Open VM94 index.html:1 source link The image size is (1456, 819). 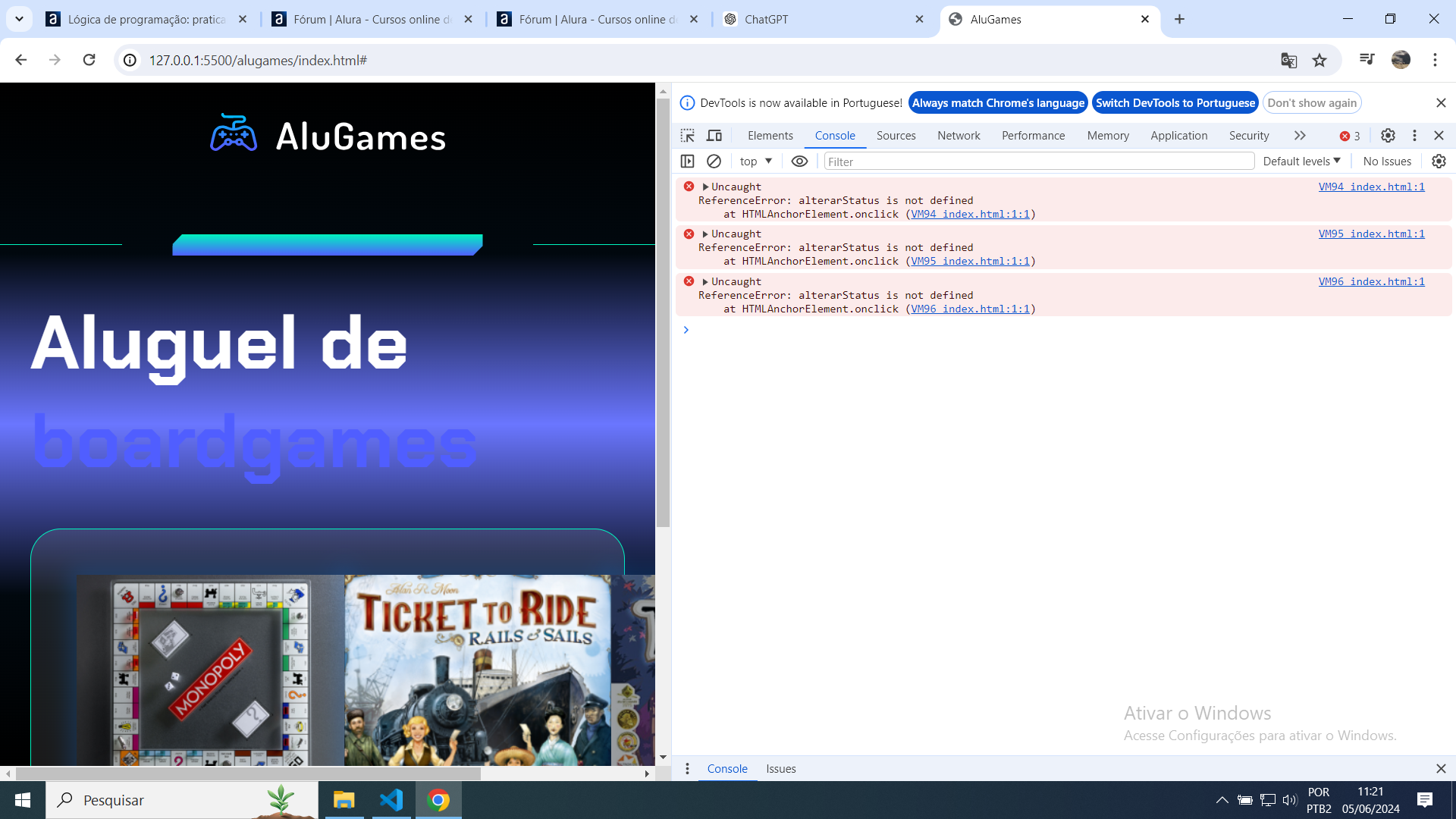point(1371,187)
